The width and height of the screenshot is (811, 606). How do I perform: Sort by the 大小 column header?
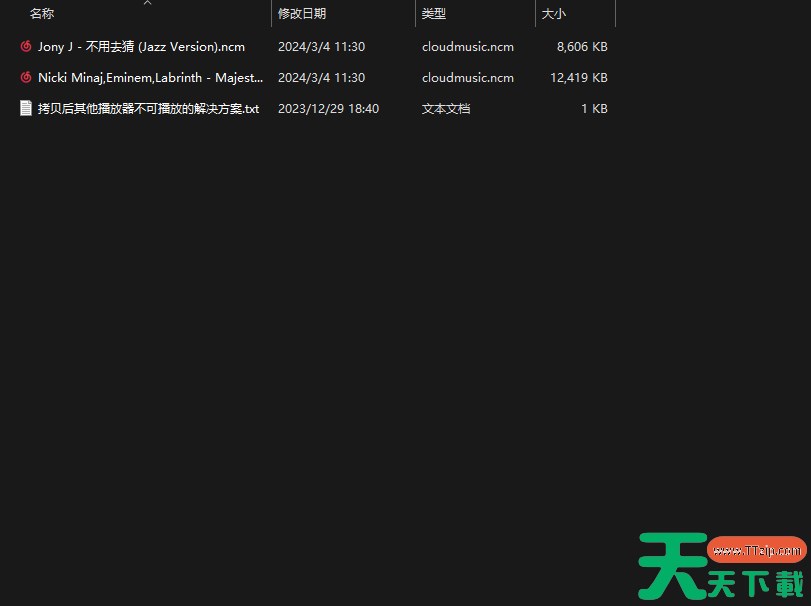553,13
